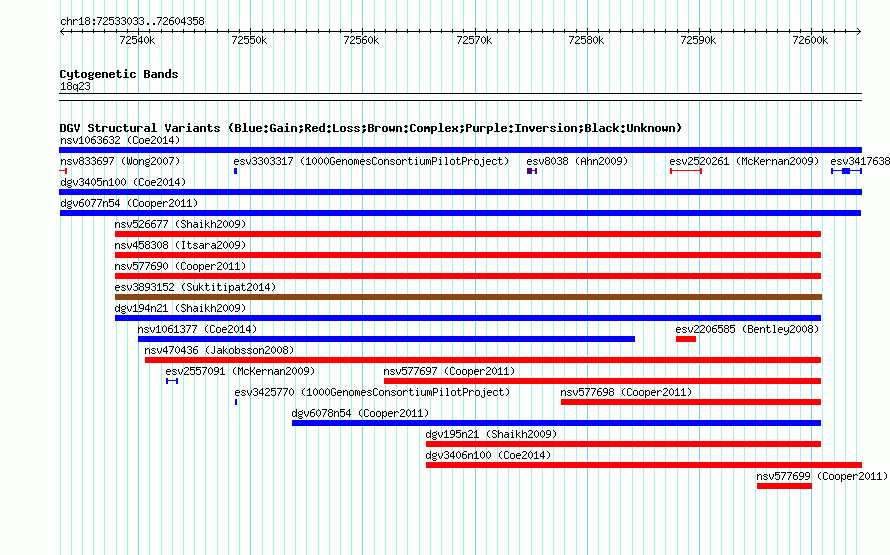This screenshot has width=890, height=555.
Task: Click the 72550k ruler tick label
Action: (x=249, y=40)
